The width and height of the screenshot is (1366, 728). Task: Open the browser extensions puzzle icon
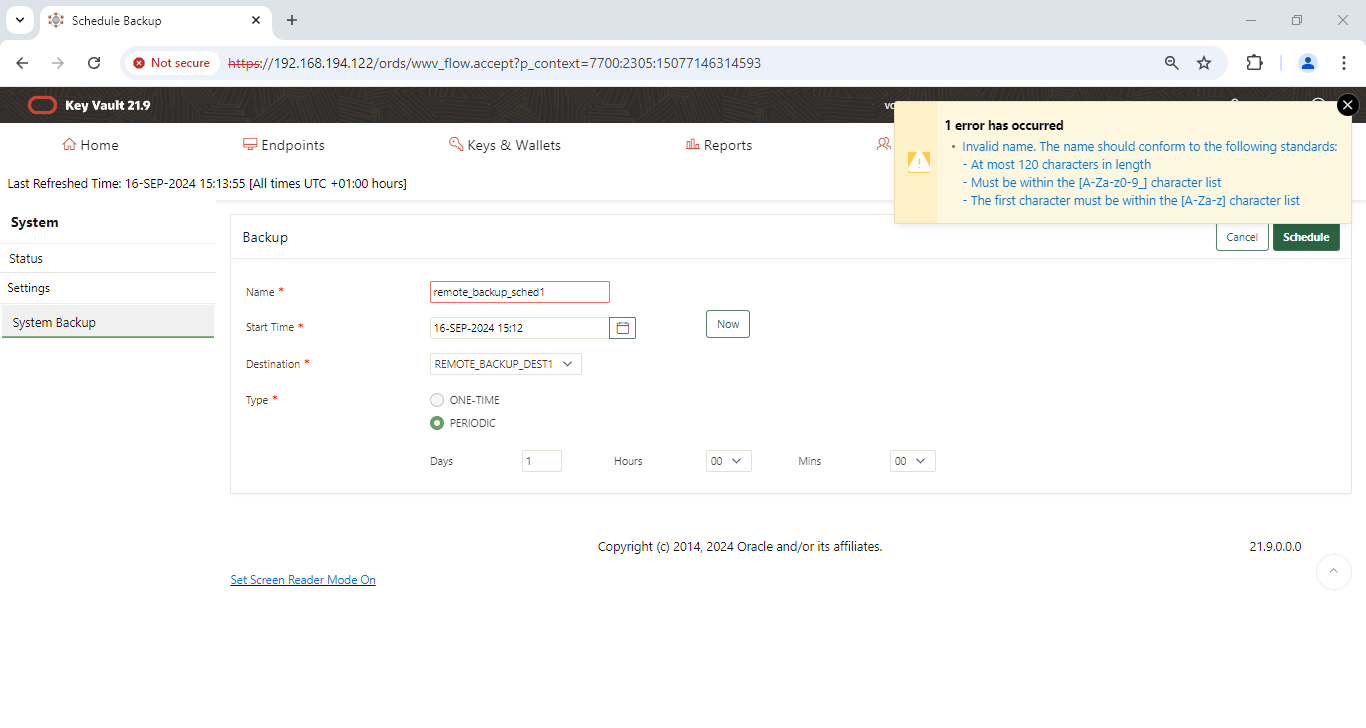1254,63
